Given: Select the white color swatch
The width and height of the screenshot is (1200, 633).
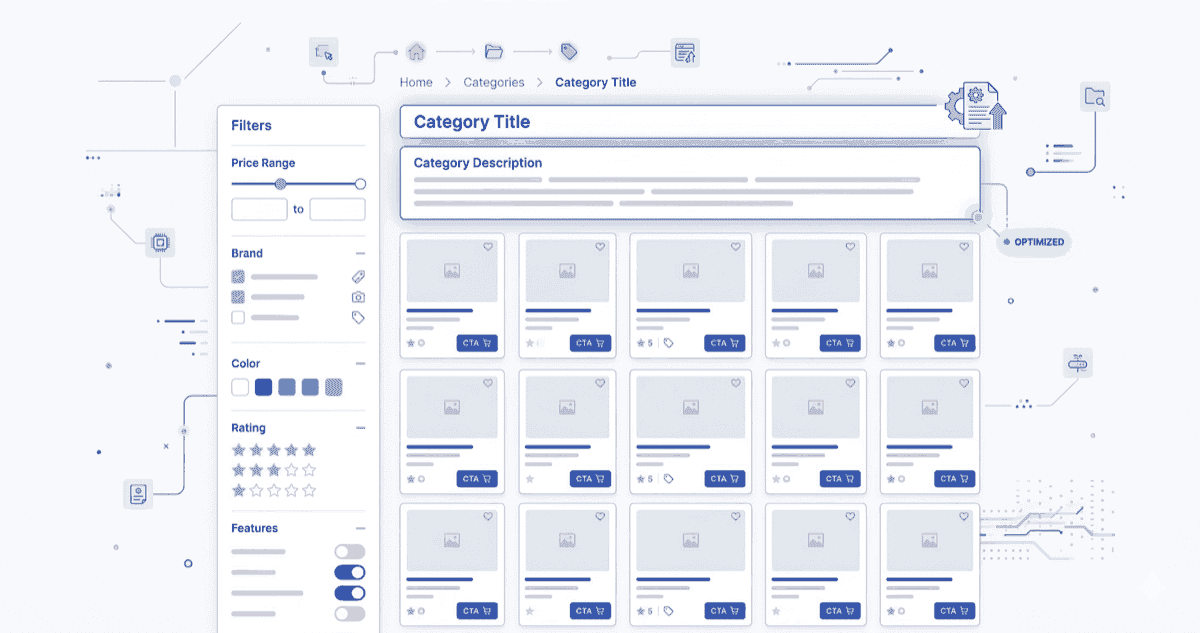Looking at the screenshot, I should click(240, 387).
